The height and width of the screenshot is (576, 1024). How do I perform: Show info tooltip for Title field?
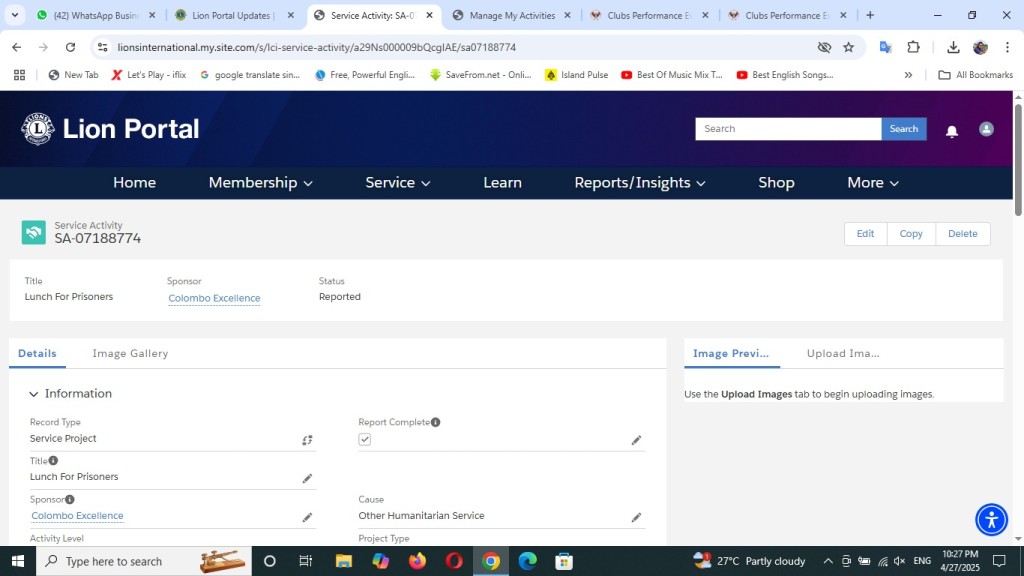pyautogui.click(x=54, y=460)
